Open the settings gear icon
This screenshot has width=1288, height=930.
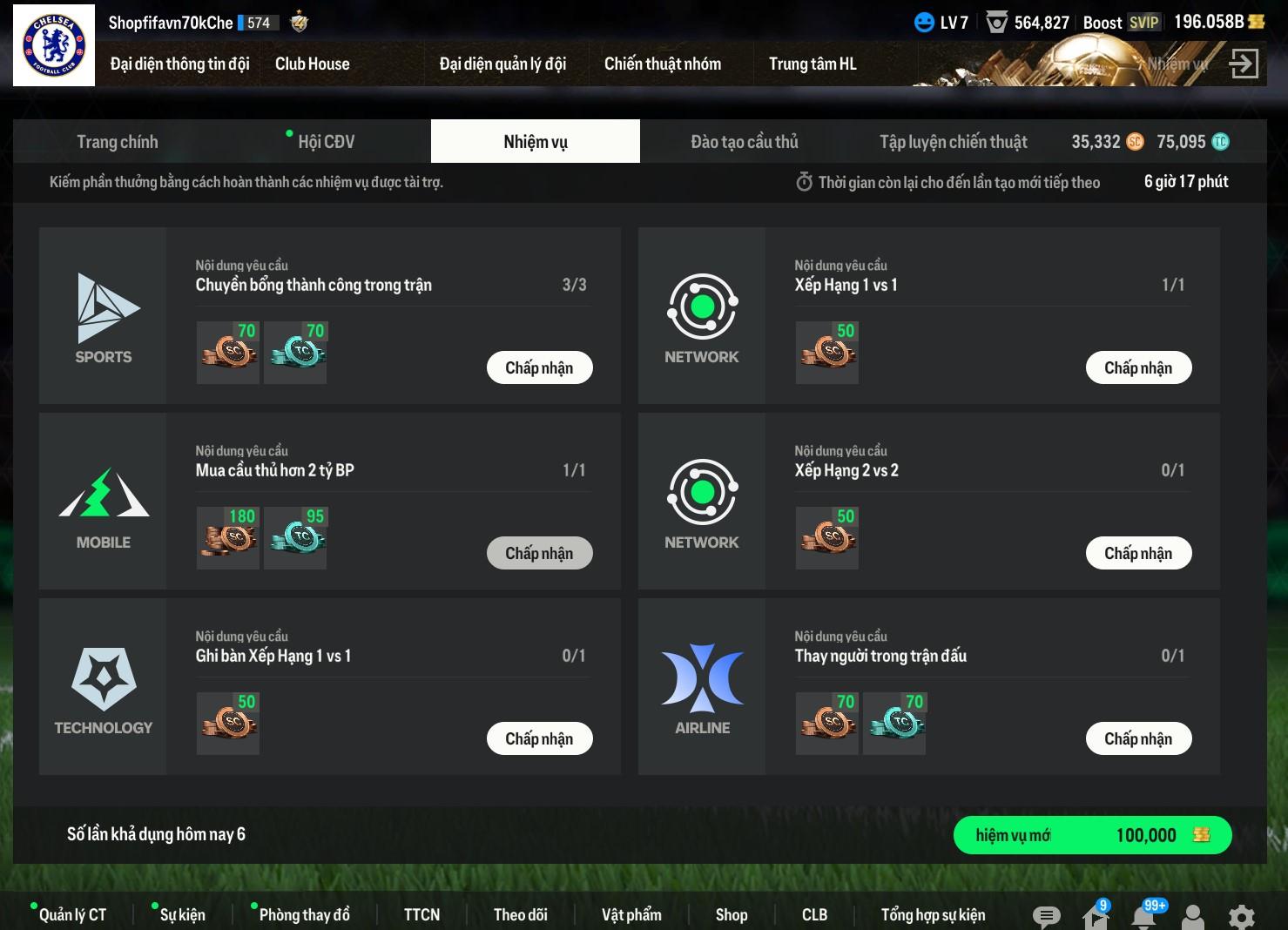(x=1242, y=916)
